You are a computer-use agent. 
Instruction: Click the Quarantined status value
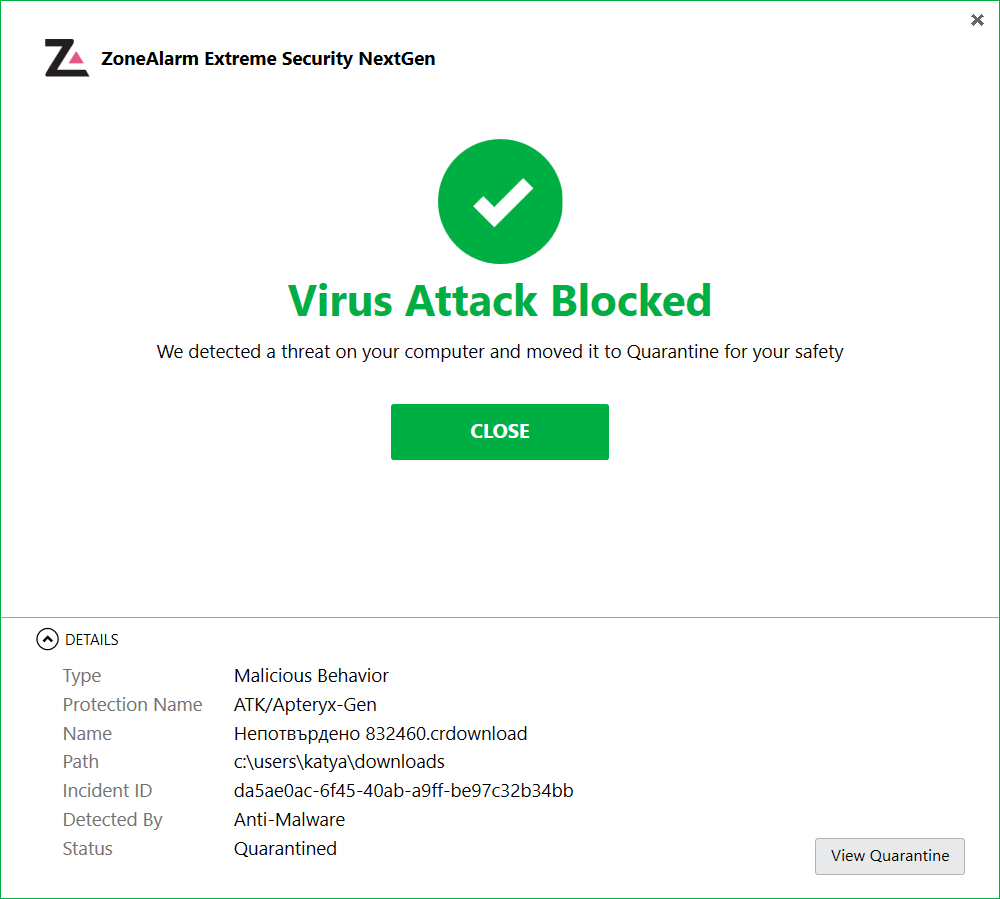pos(285,849)
